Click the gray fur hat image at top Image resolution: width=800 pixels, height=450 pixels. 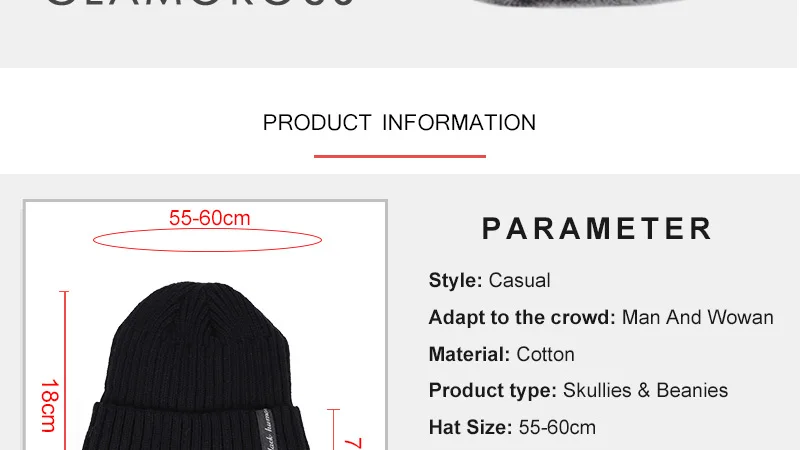pyautogui.click(x=579, y=4)
